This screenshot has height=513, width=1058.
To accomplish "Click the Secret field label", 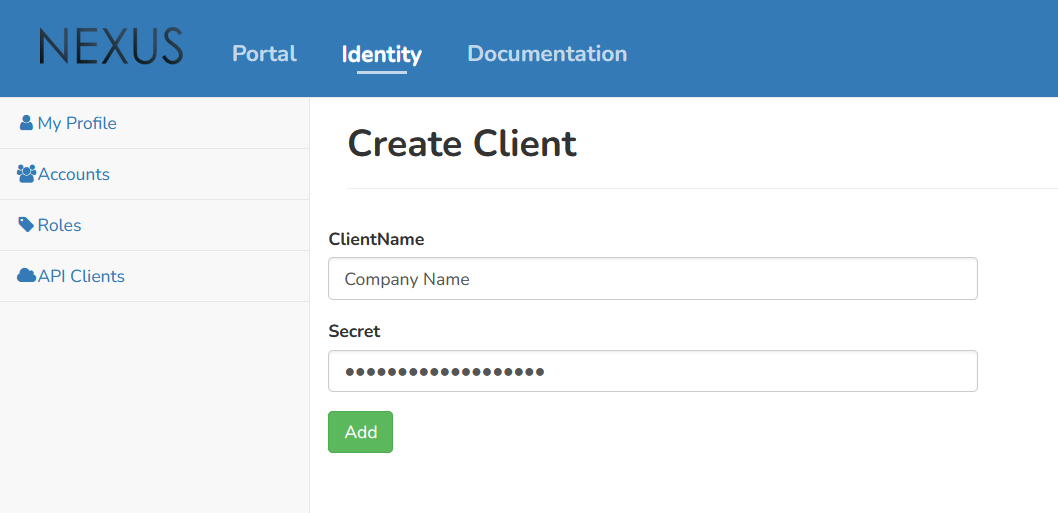I will coord(354,331).
